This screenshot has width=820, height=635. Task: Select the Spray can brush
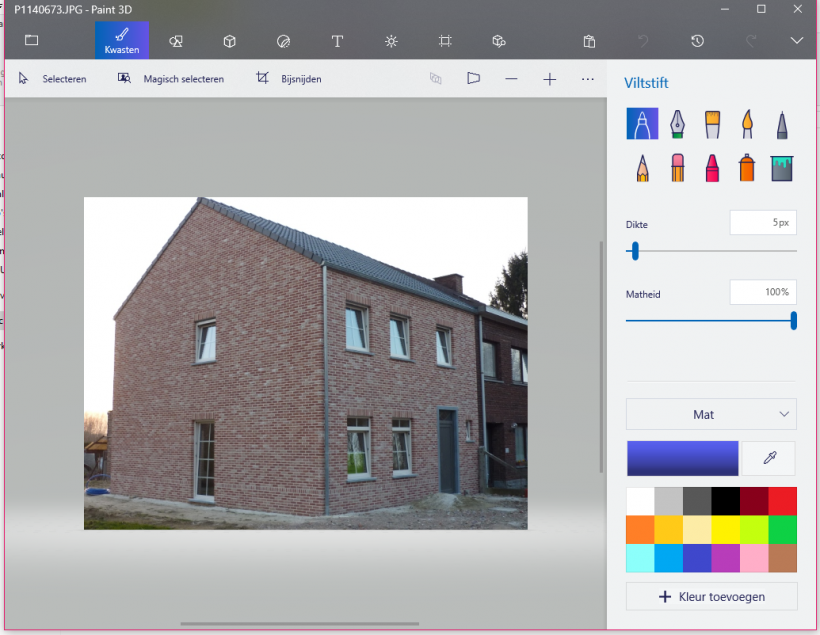point(747,167)
